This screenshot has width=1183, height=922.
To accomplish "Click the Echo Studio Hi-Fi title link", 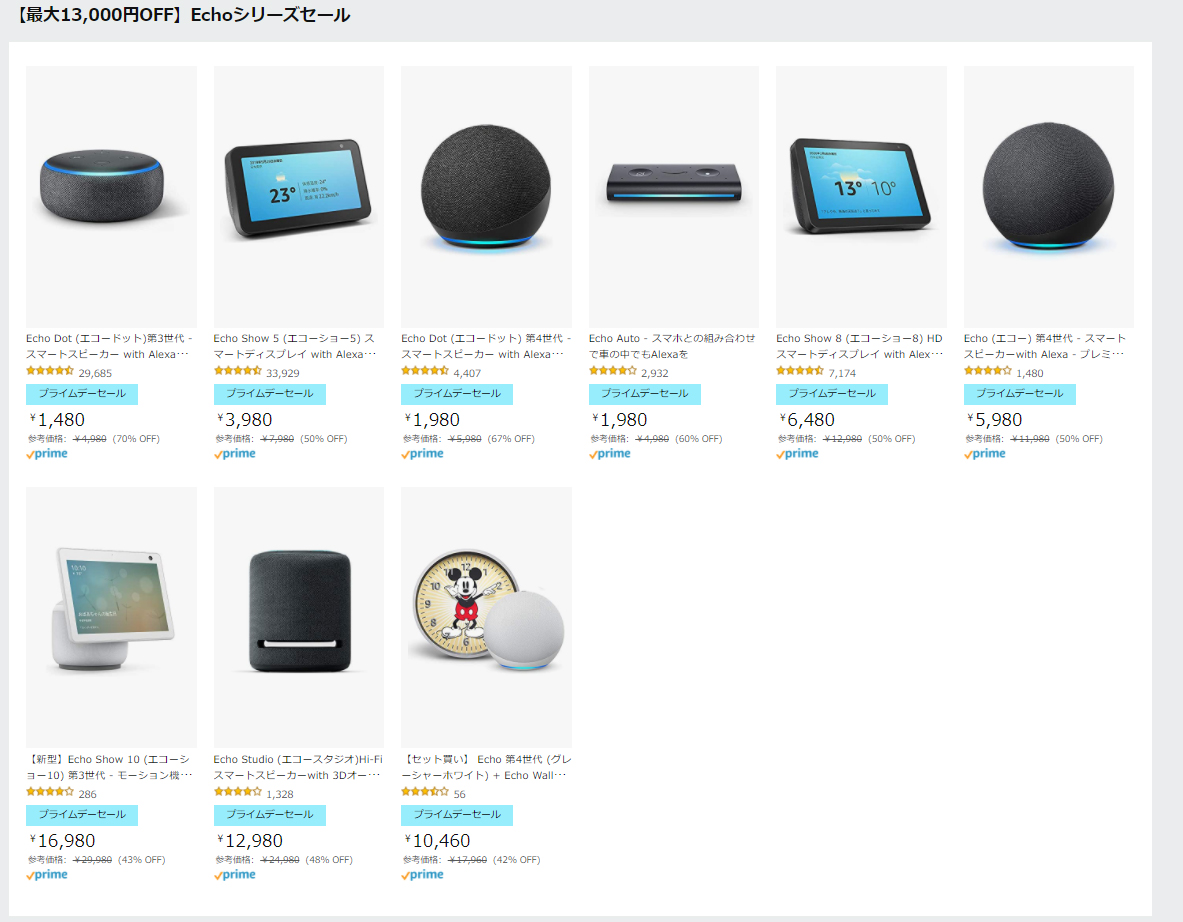I will 298,767.
